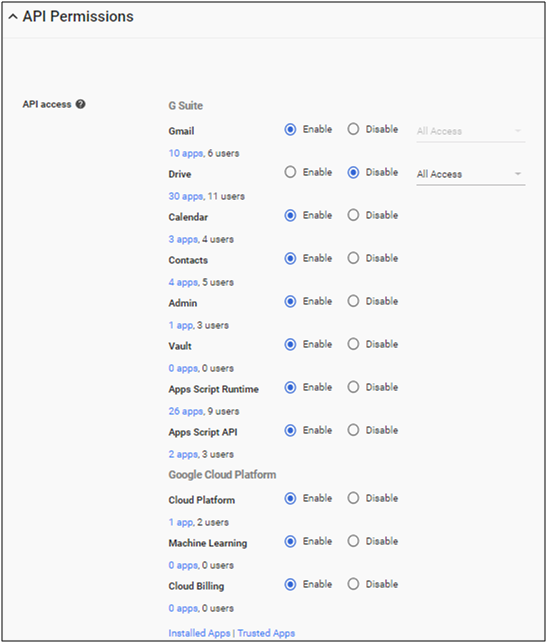The height and width of the screenshot is (643, 548).
Task: Open the 30 apps link under Drive
Action: [x=186, y=196]
